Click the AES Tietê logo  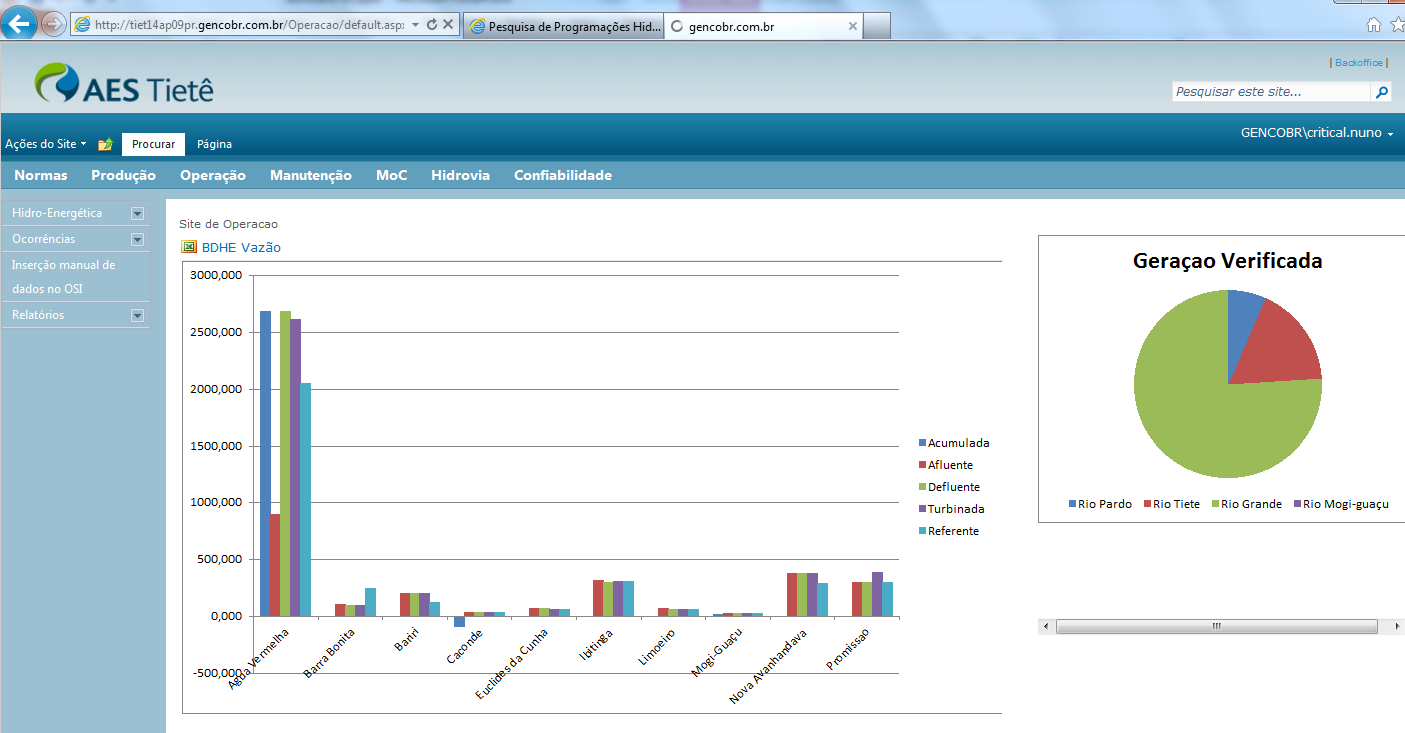(124, 85)
